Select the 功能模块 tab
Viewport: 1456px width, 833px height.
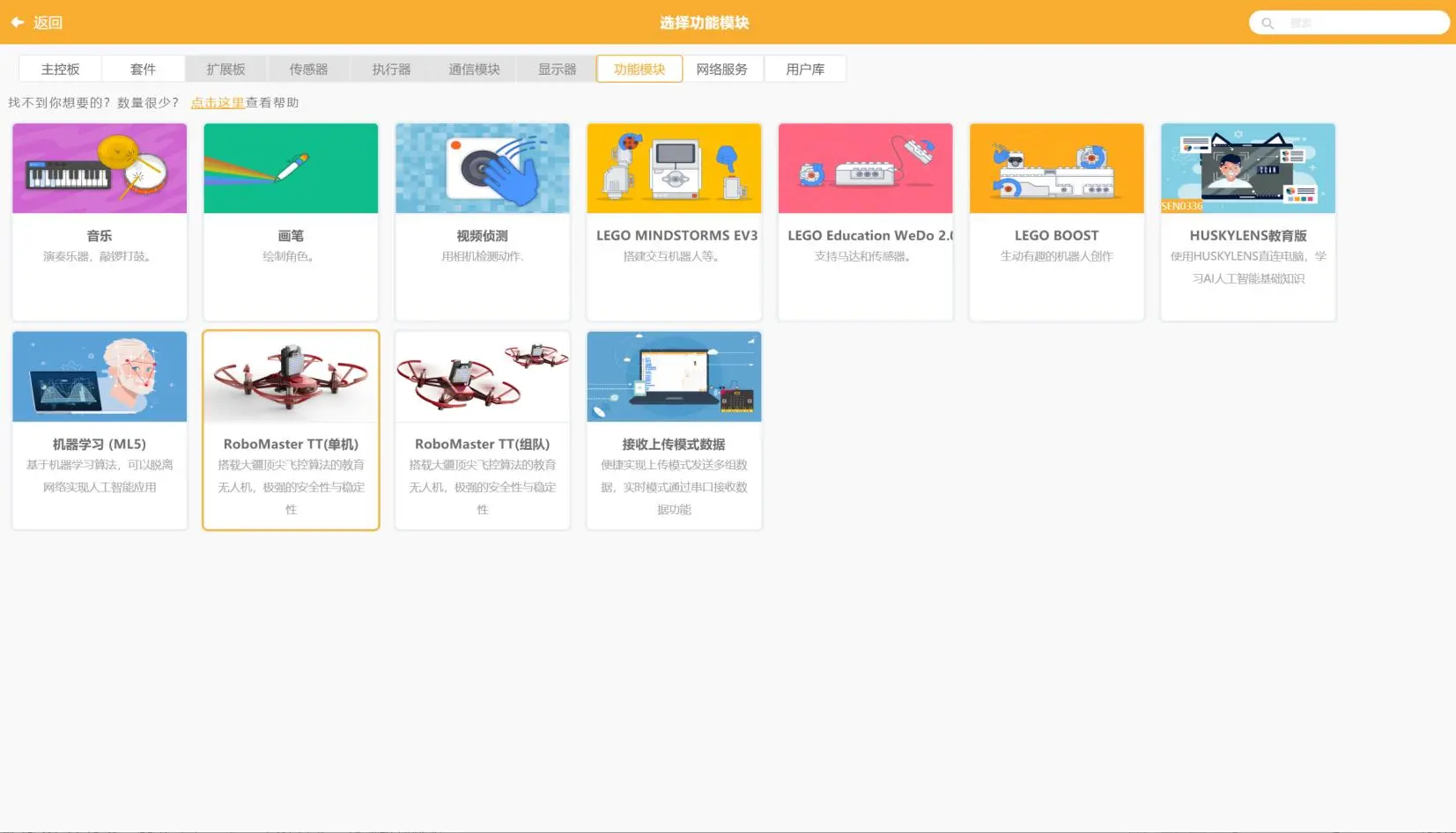(x=639, y=69)
